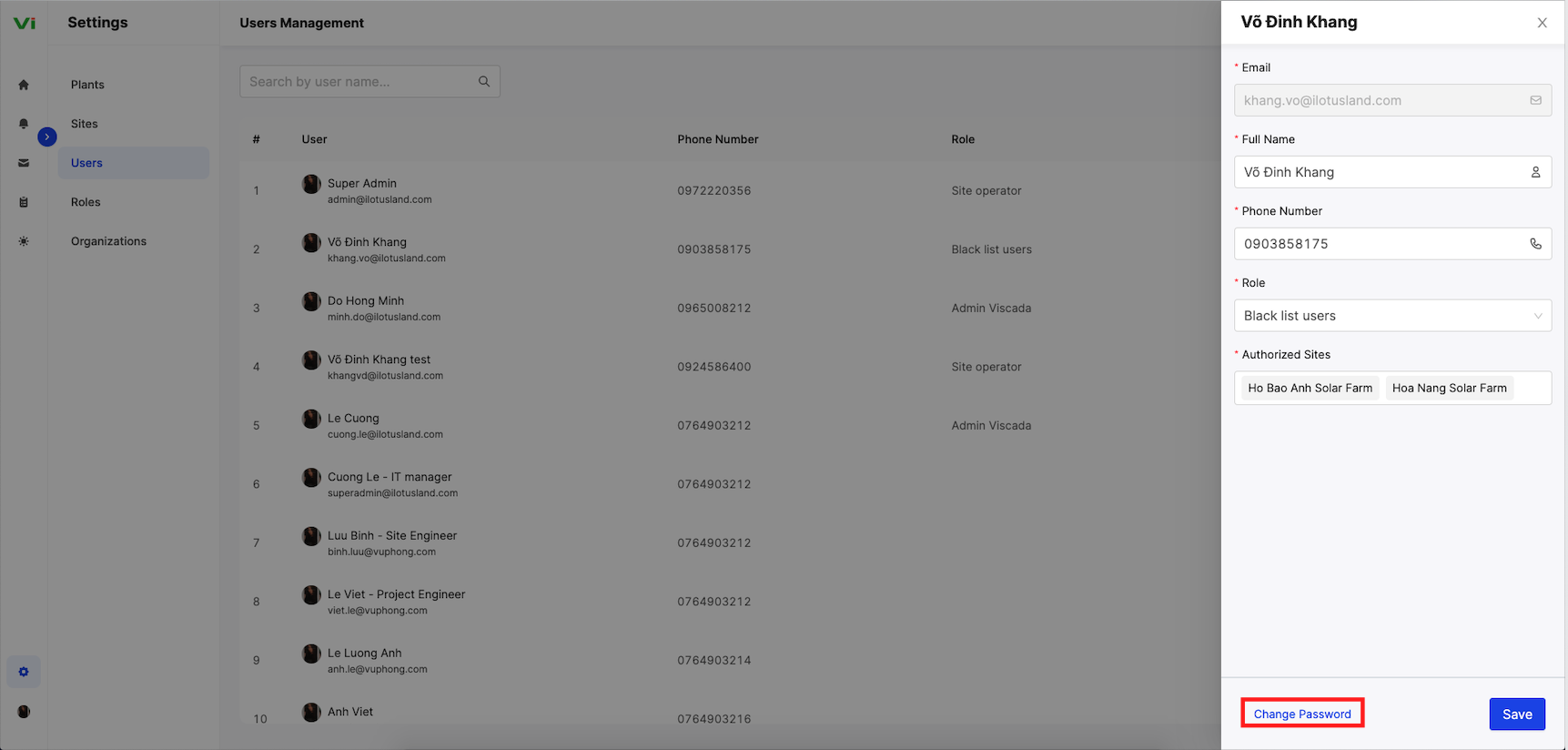This screenshot has width=1568, height=750.
Task: Click email superadmin@ilotusland.com
Action: (392, 493)
